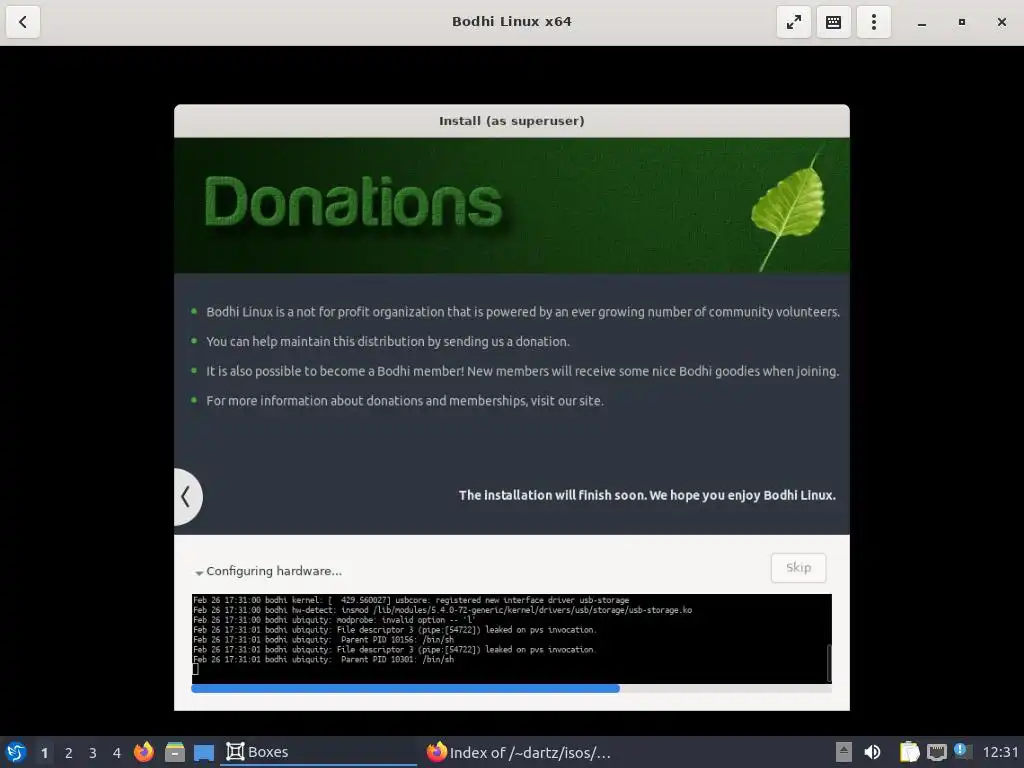Image resolution: width=1024 pixels, height=768 pixels.
Task: Maximize the Boxes window
Action: pos(961,22)
